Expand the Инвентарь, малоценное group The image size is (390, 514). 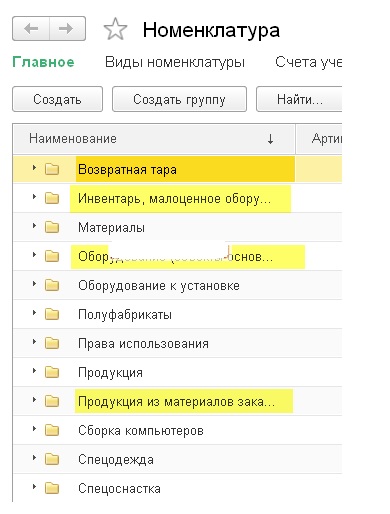click(x=34, y=196)
